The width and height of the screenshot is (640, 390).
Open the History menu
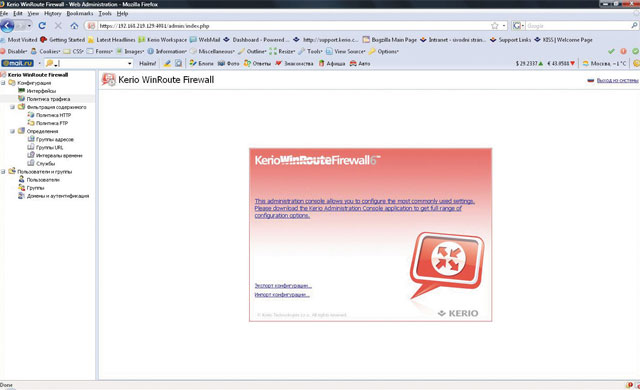click(53, 13)
